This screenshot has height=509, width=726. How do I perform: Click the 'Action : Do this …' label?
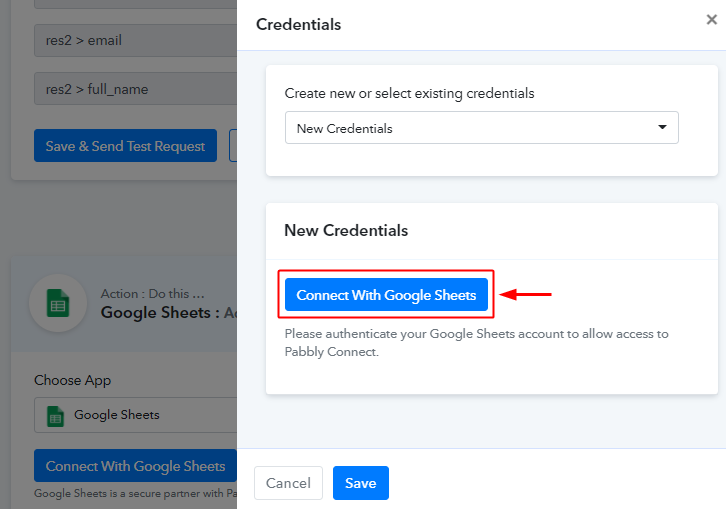point(153,294)
